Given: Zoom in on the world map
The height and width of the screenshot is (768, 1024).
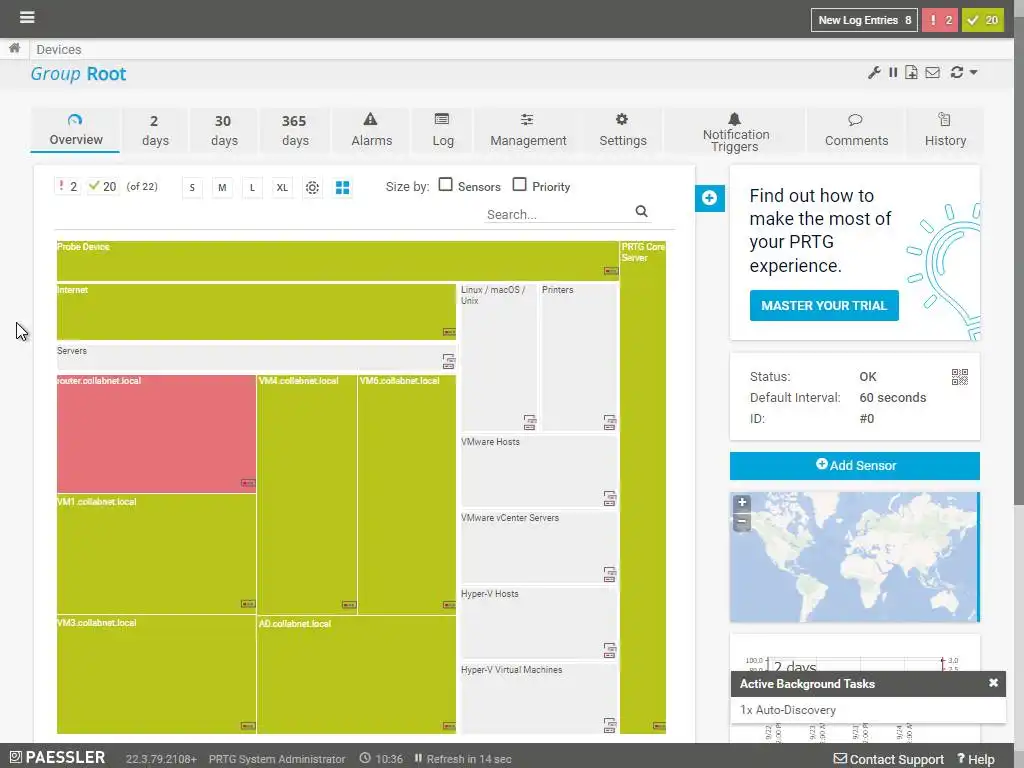Looking at the screenshot, I should click(x=742, y=502).
